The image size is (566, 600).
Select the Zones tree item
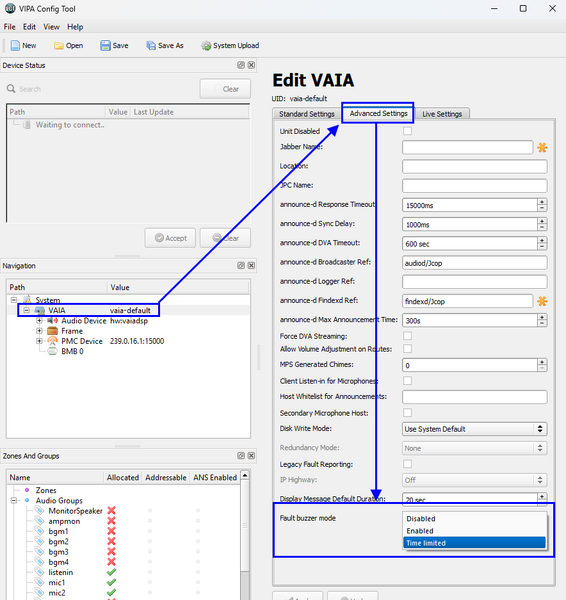[x=46, y=490]
